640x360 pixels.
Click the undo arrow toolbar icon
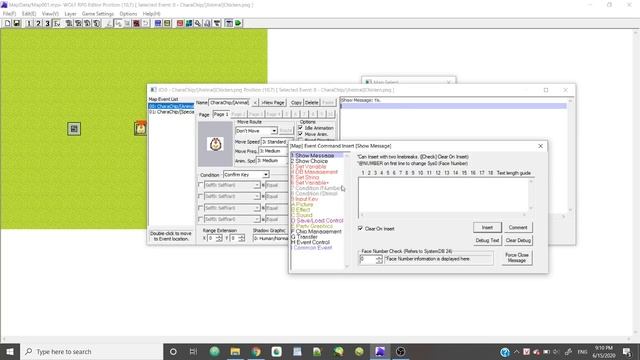(145, 23)
